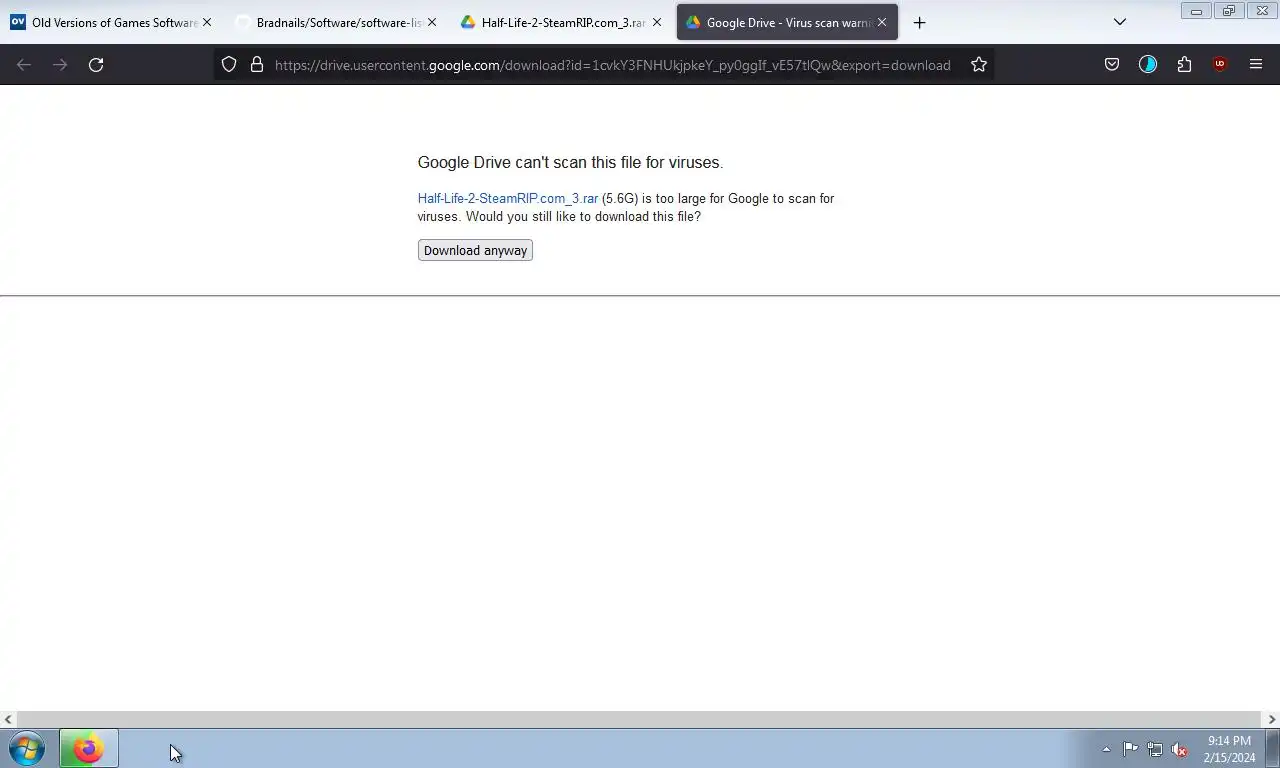Open Action Center flag icon
This screenshot has width=1280, height=768.
pos(1130,748)
